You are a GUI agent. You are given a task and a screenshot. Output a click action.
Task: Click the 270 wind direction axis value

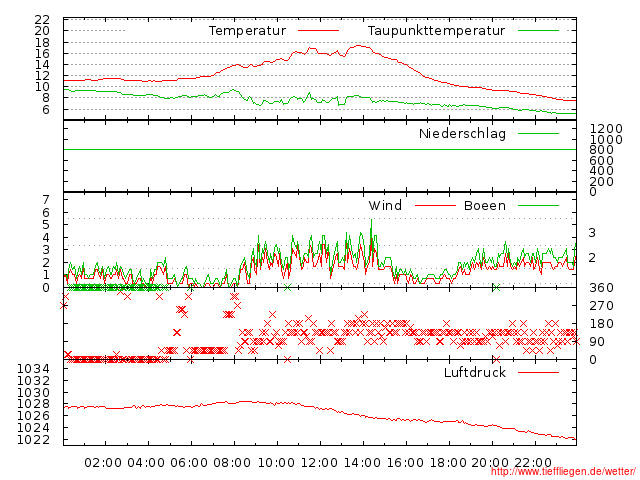pos(601,306)
